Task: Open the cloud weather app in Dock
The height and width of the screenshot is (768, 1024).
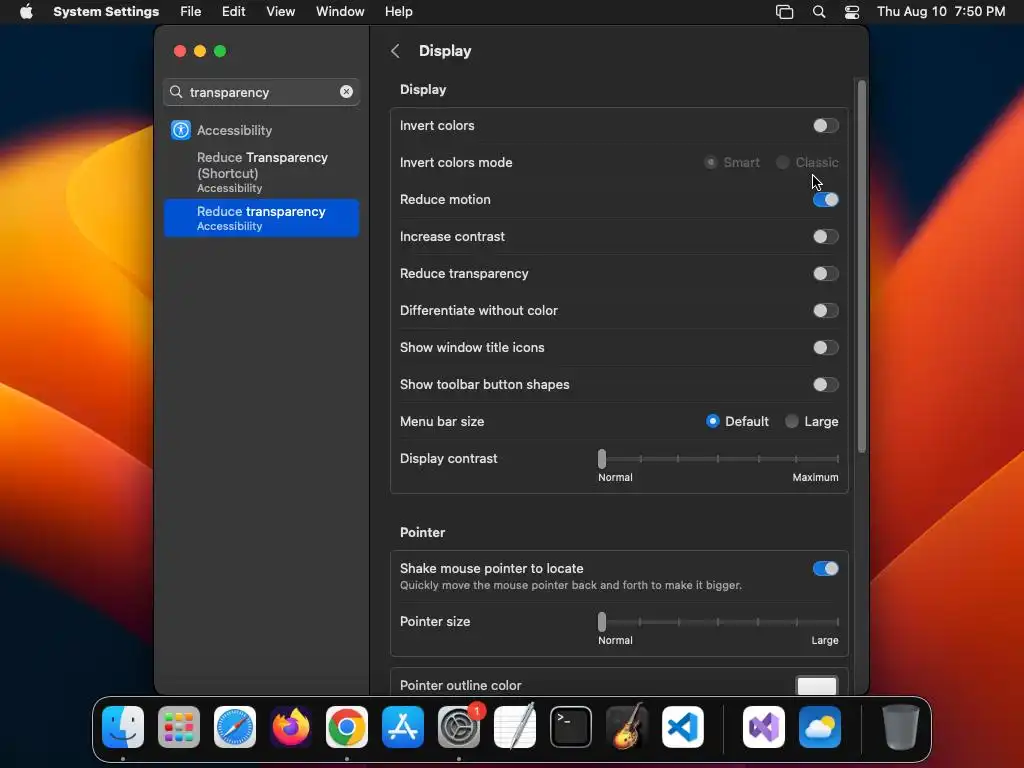Action: point(820,727)
